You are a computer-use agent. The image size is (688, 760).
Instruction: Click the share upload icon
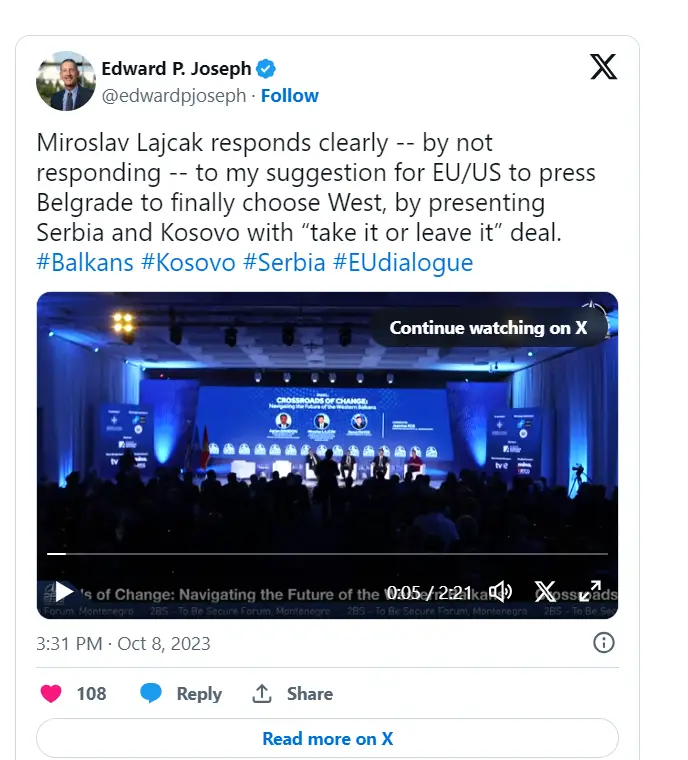pos(262,694)
